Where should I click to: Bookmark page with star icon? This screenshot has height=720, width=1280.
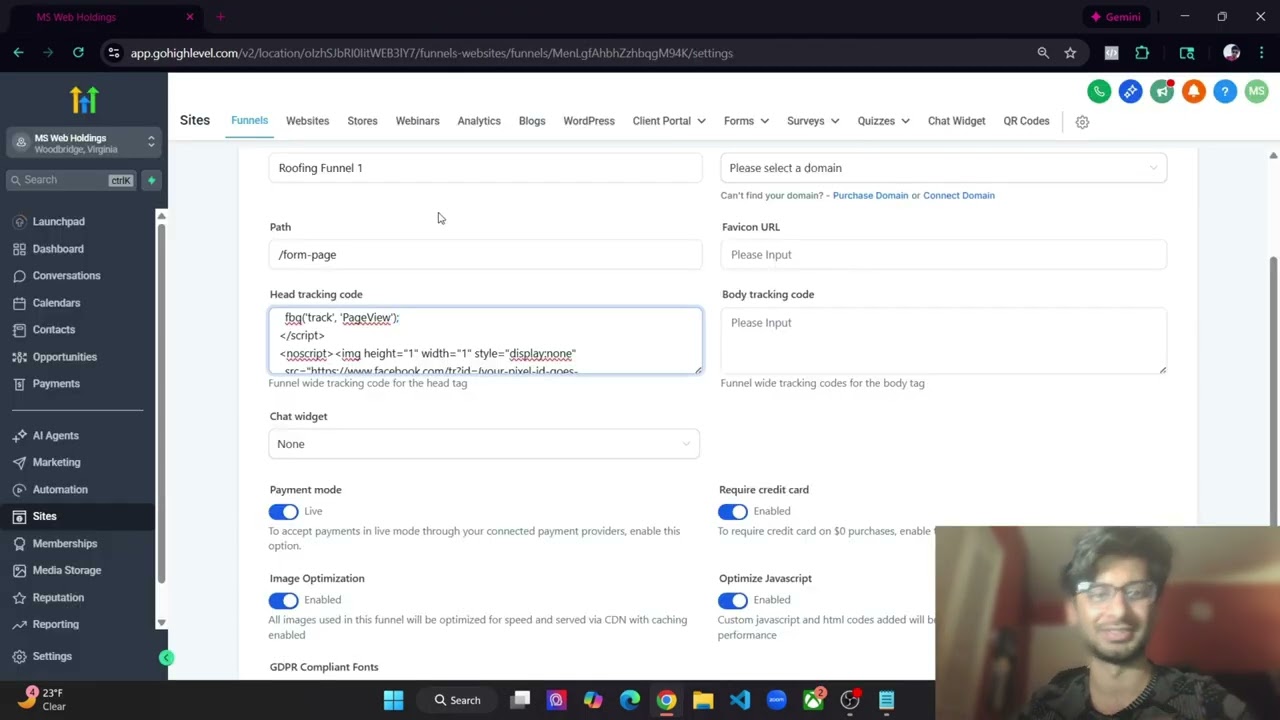(1070, 53)
